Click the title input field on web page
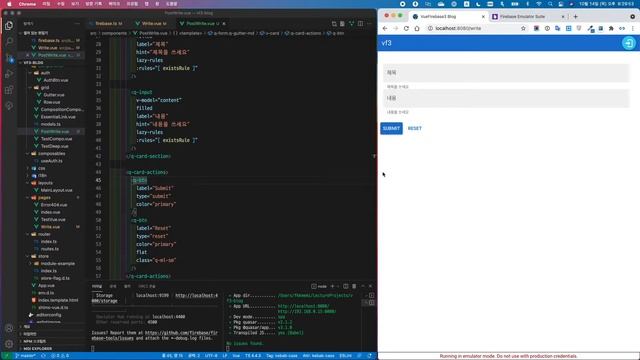The image size is (640, 360). tap(506, 73)
